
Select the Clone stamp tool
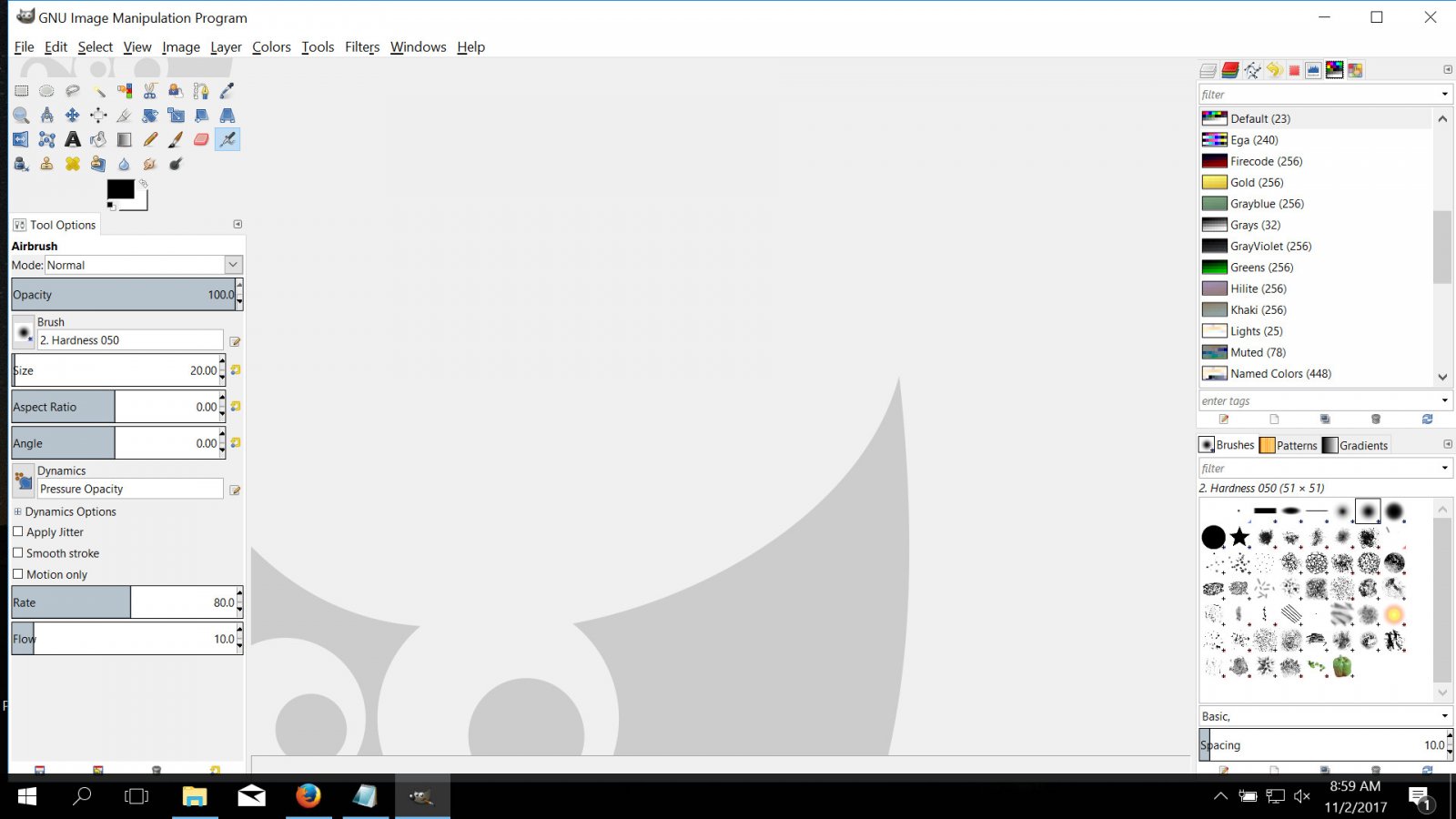46,164
